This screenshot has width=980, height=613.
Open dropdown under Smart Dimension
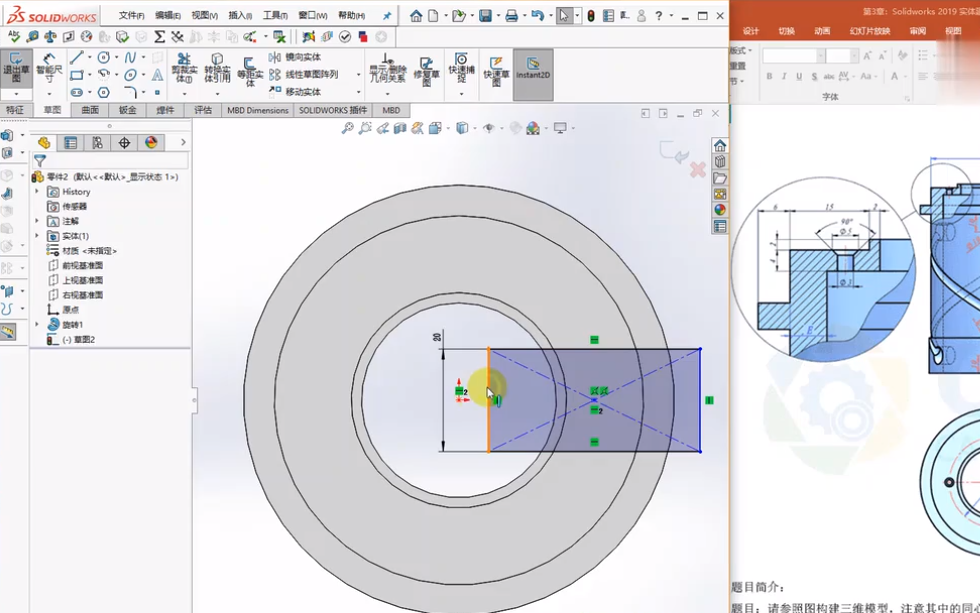pyautogui.click(x=49, y=94)
